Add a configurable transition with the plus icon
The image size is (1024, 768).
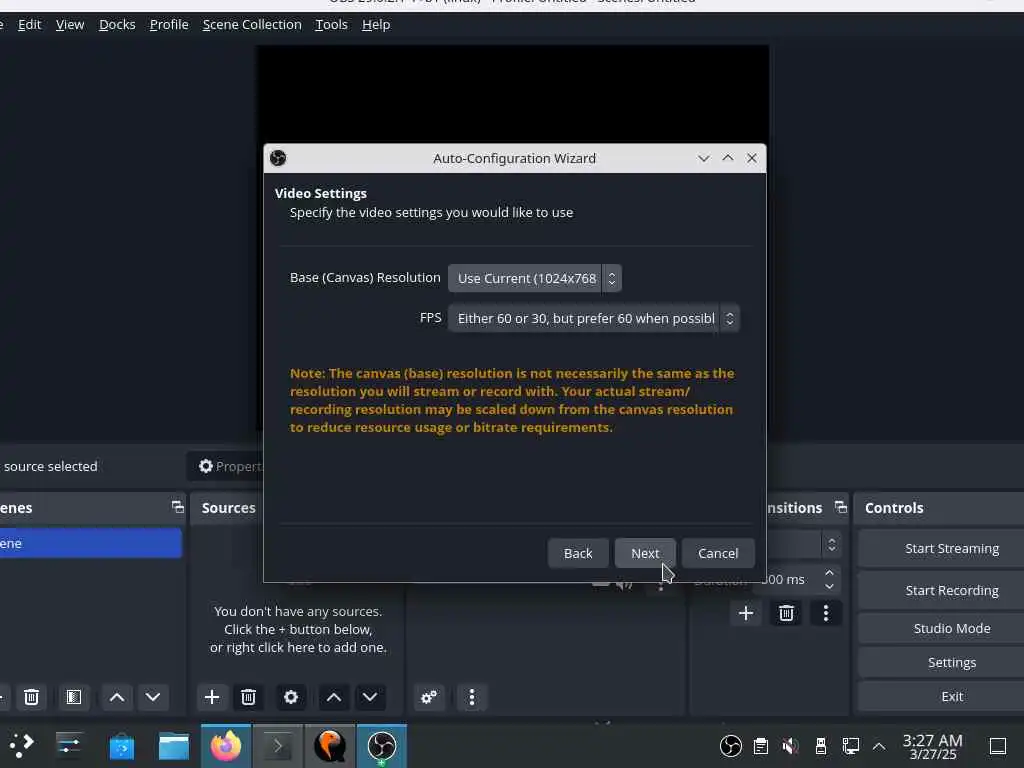point(746,613)
